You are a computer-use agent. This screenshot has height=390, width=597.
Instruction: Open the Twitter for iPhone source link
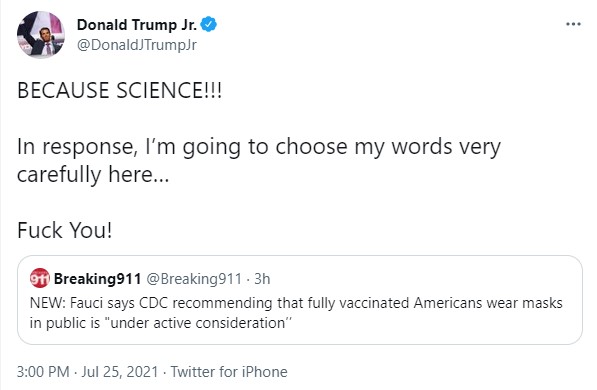[x=229, y=372]
